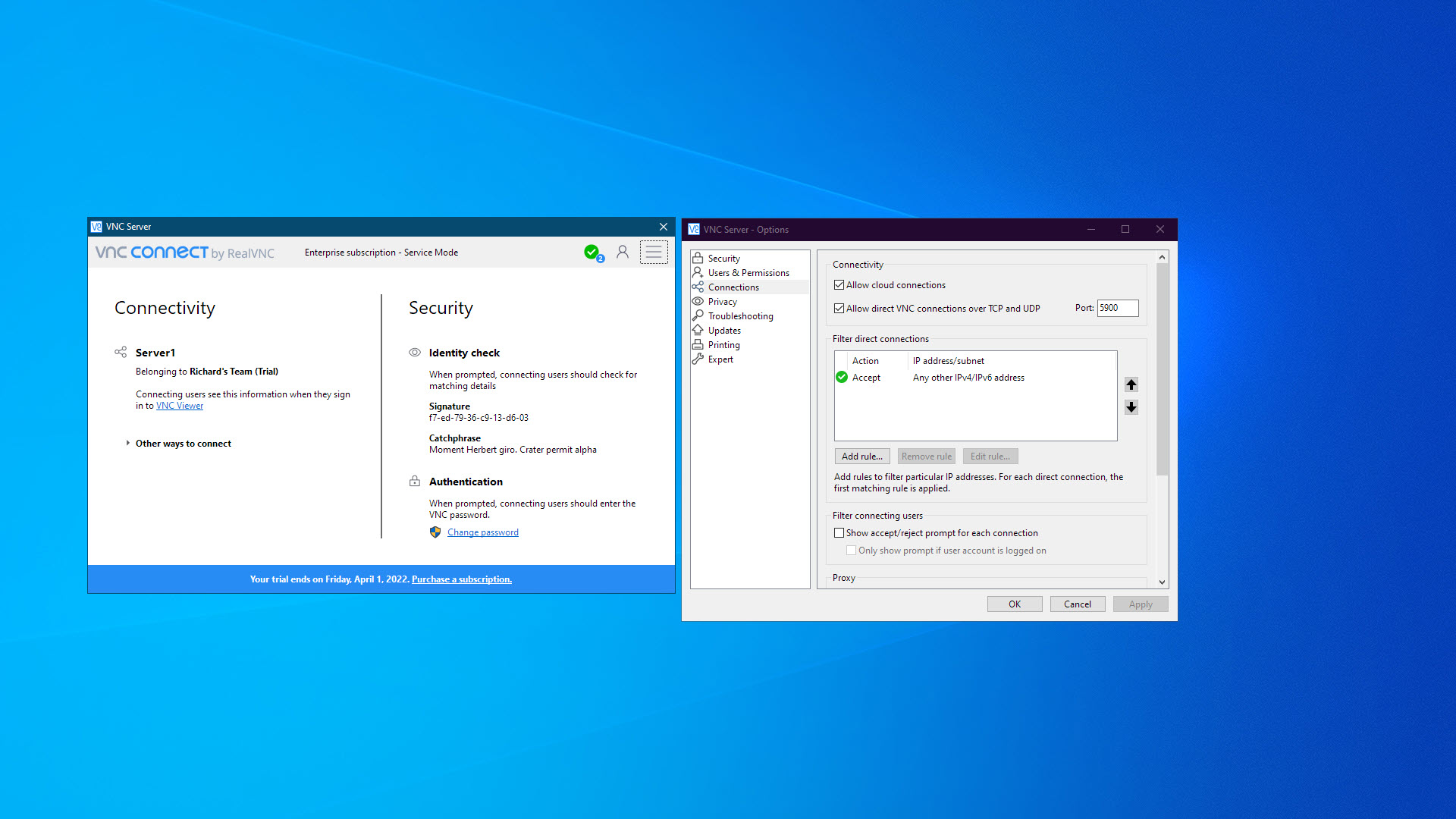Toggle Allow direct VNC connections over TCP and UDP
This screenshot has height=819, width=1456.
(x=839, y=309)
